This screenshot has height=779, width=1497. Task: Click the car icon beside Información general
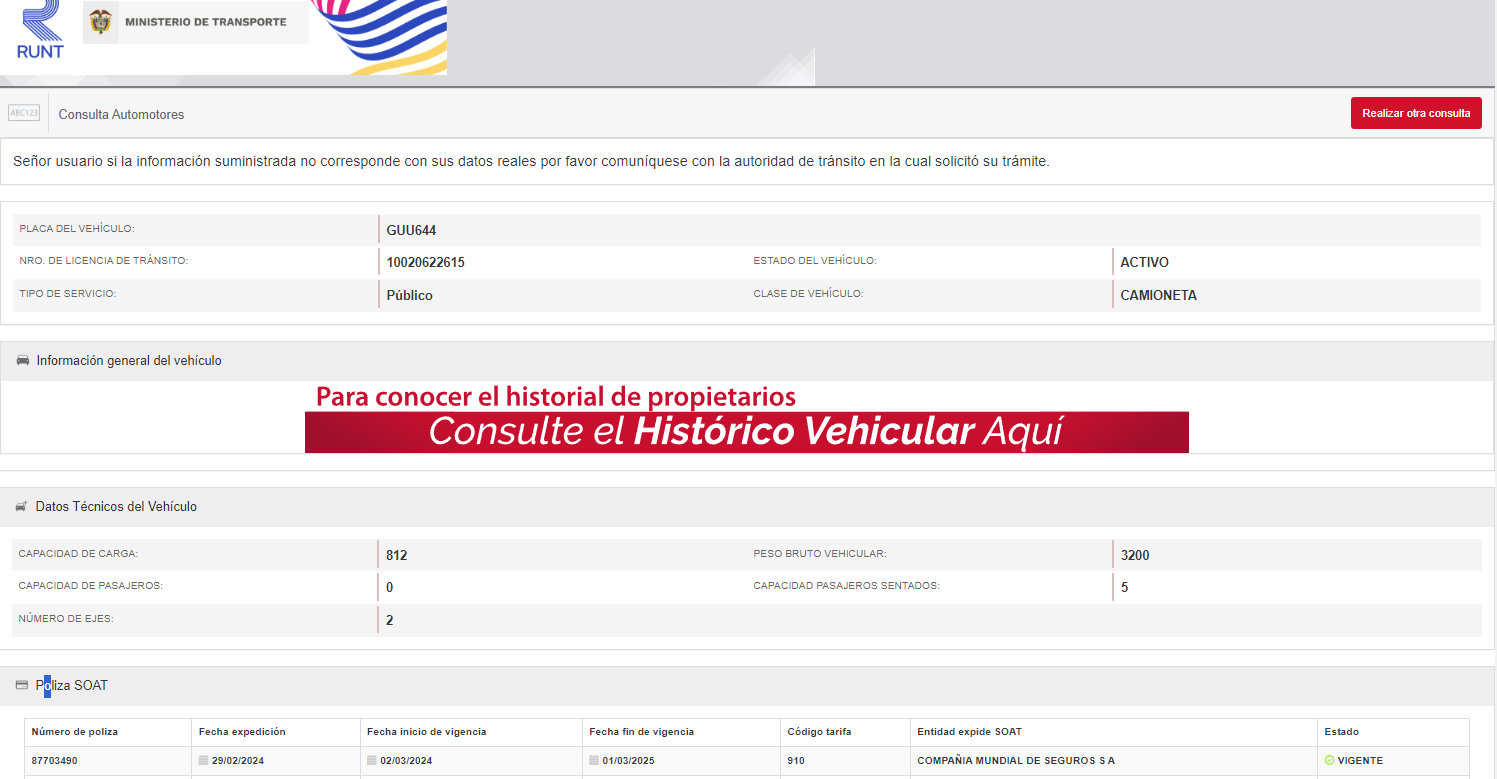tap(23, 360)
